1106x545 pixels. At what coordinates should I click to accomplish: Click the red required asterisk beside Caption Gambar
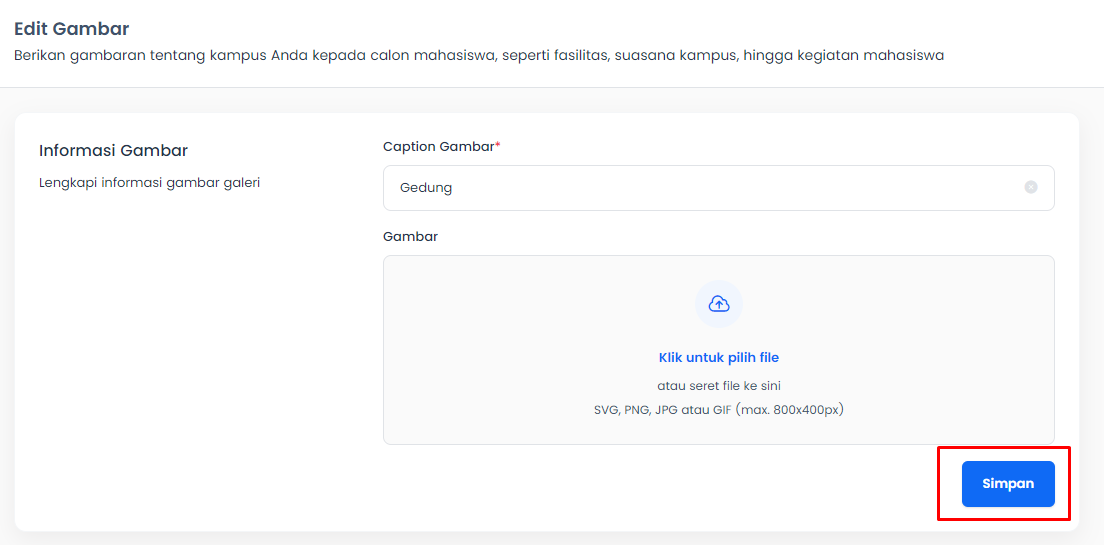(497, 145)
